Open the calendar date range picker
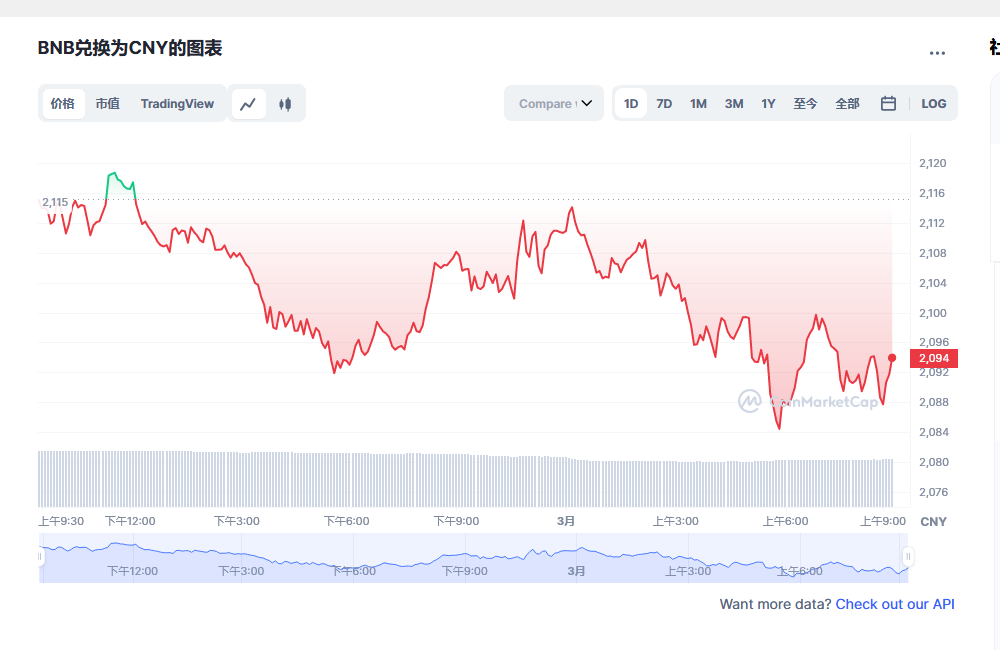 click(x=888, y=104)
